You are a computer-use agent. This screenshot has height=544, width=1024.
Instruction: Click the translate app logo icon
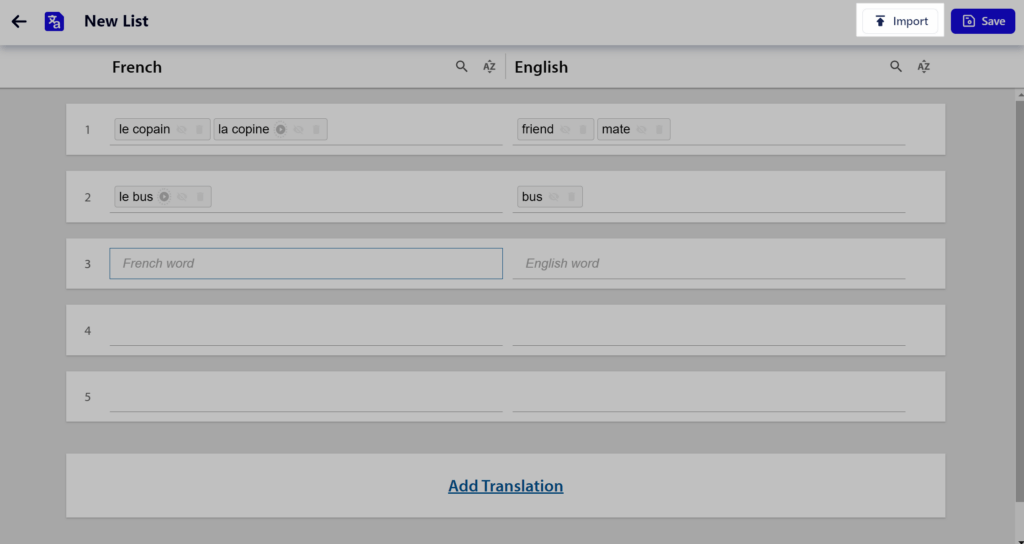54,22
